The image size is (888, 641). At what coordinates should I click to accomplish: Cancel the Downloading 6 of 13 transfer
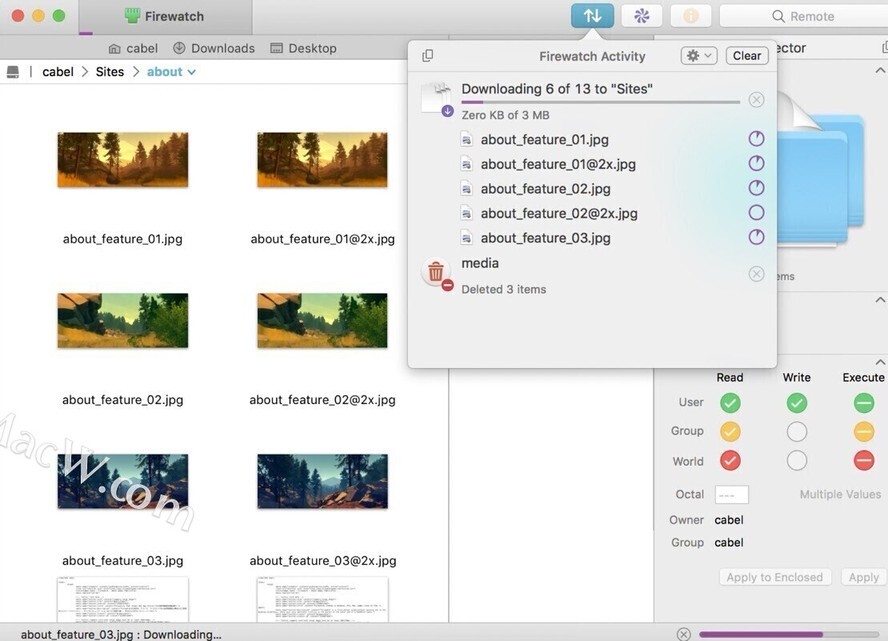tap(756, 100)
